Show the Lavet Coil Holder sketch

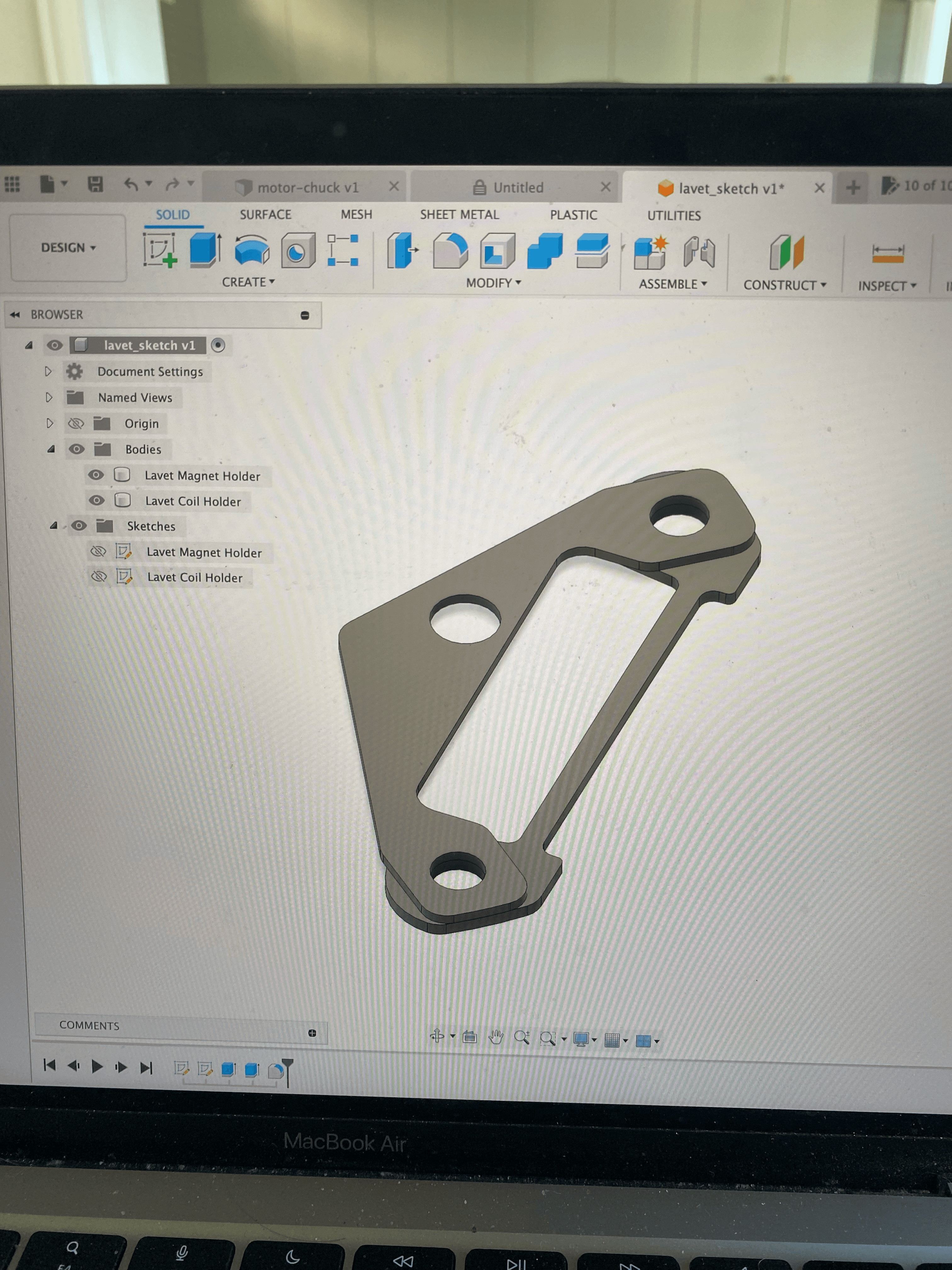pos(99,576)
